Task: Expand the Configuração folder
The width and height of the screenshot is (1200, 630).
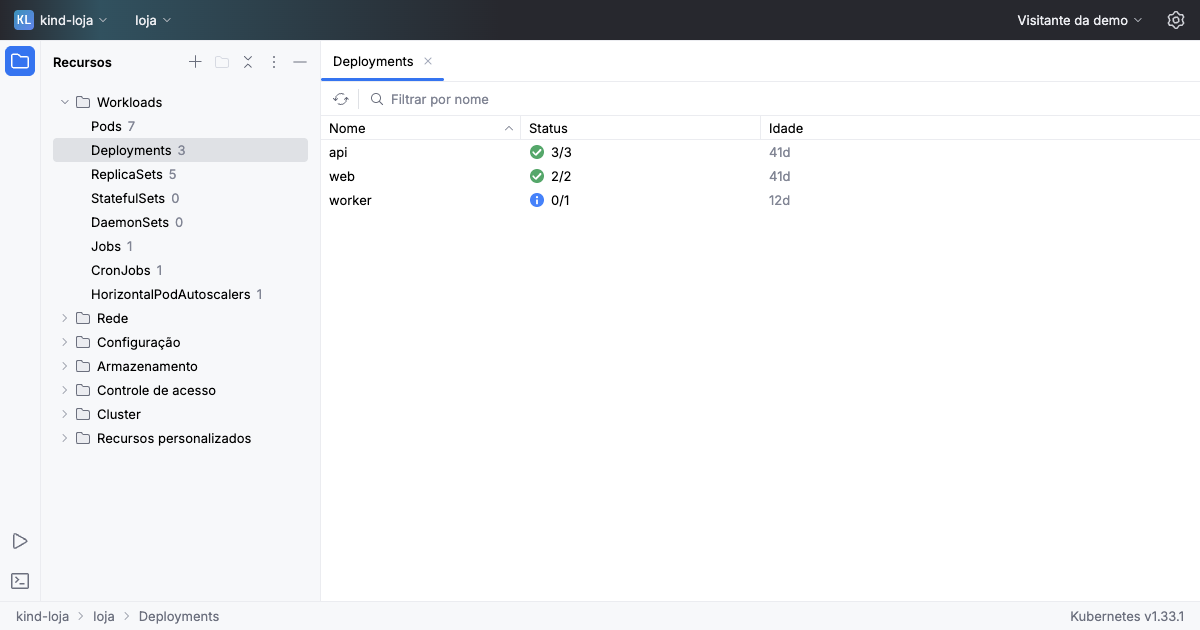Action: tap(65, 342)
